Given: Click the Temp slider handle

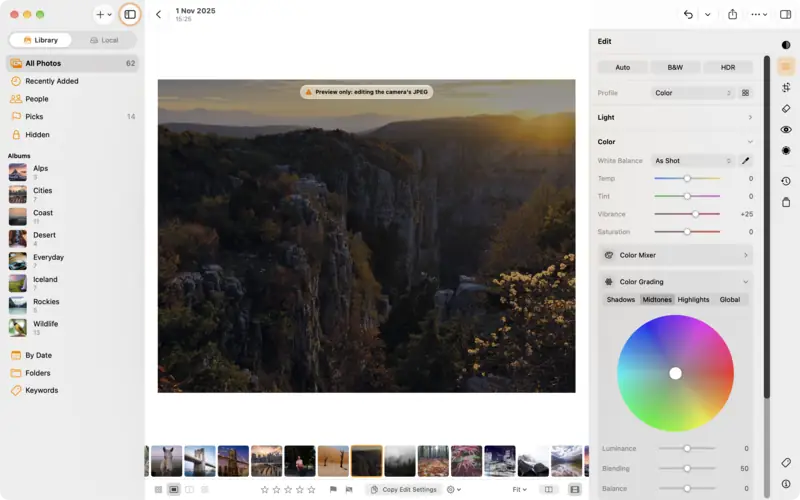Looking at the screenshot, I should [687, 179].
